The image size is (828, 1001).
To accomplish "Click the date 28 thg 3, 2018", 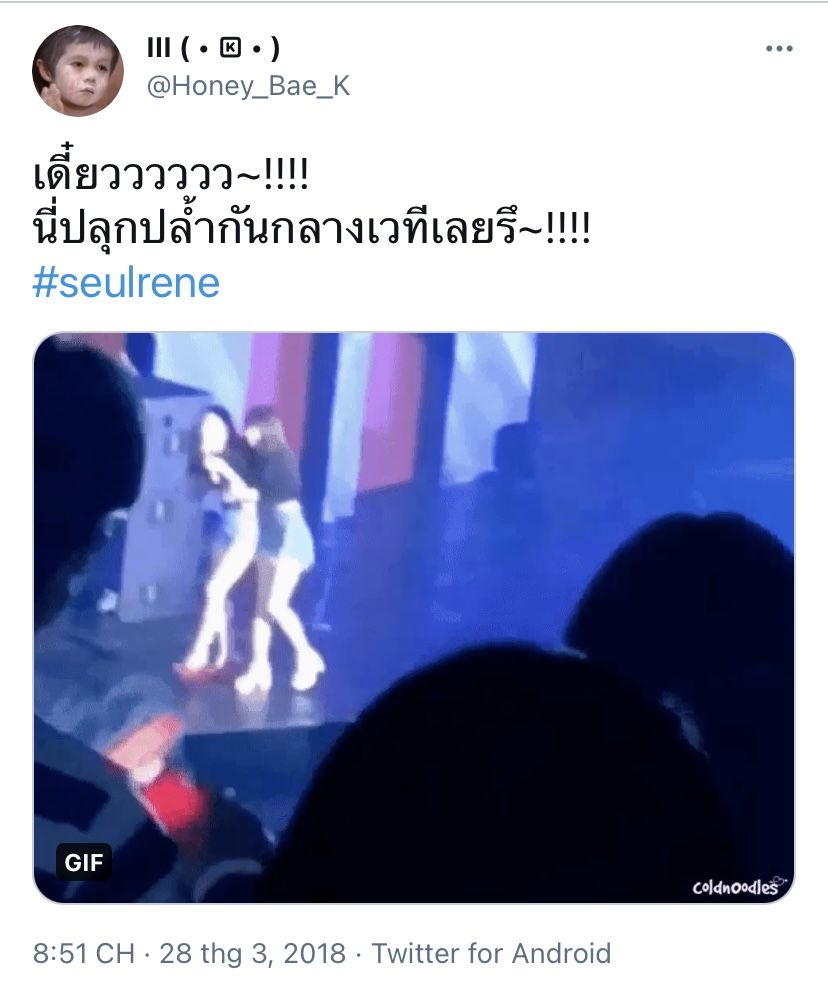I will point(252,954).
